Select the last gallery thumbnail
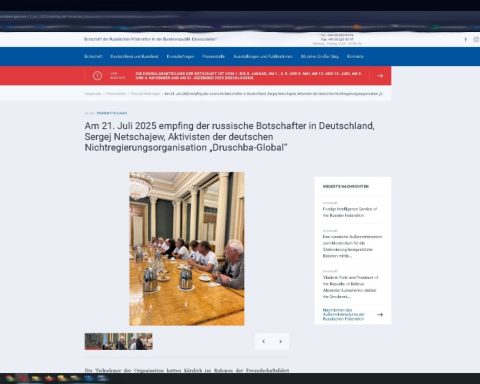 click(x=144, y=341)
